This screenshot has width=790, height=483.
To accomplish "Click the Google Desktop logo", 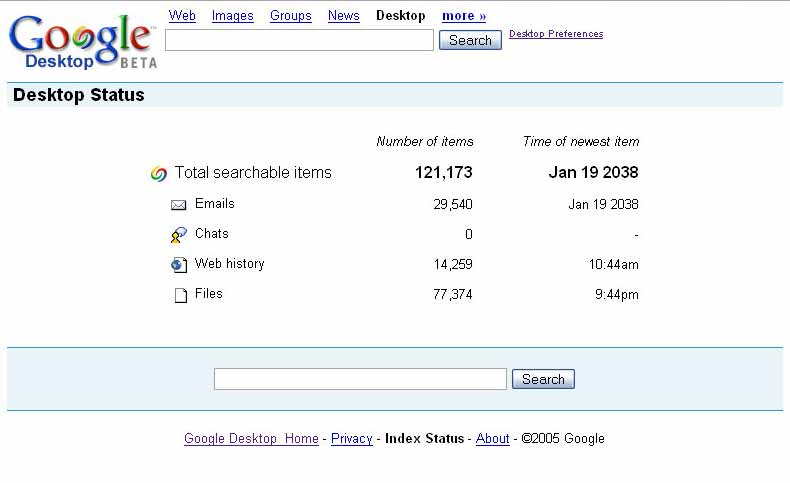I will pyautogui.click(x=83, y=41).
